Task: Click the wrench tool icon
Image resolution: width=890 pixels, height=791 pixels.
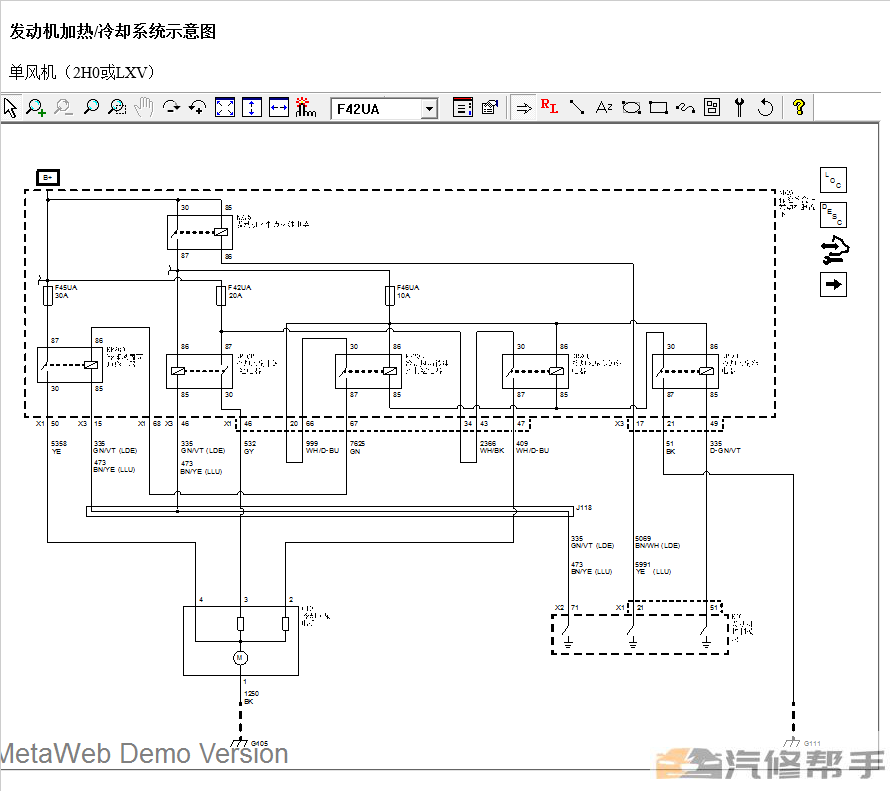Action: click(739, 107)
